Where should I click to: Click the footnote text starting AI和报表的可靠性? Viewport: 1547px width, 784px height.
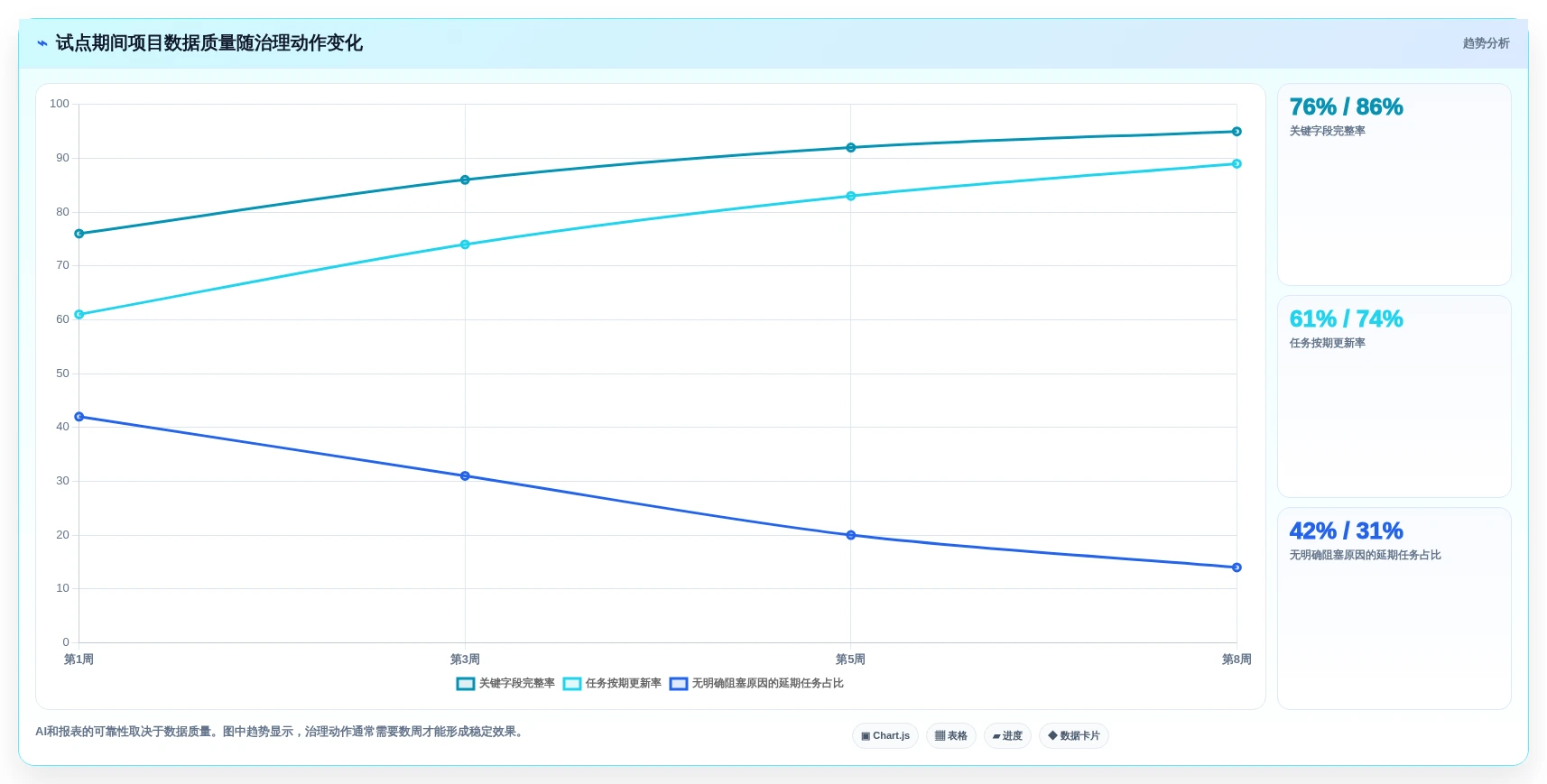pyautogui.click(x=281, y=732)
